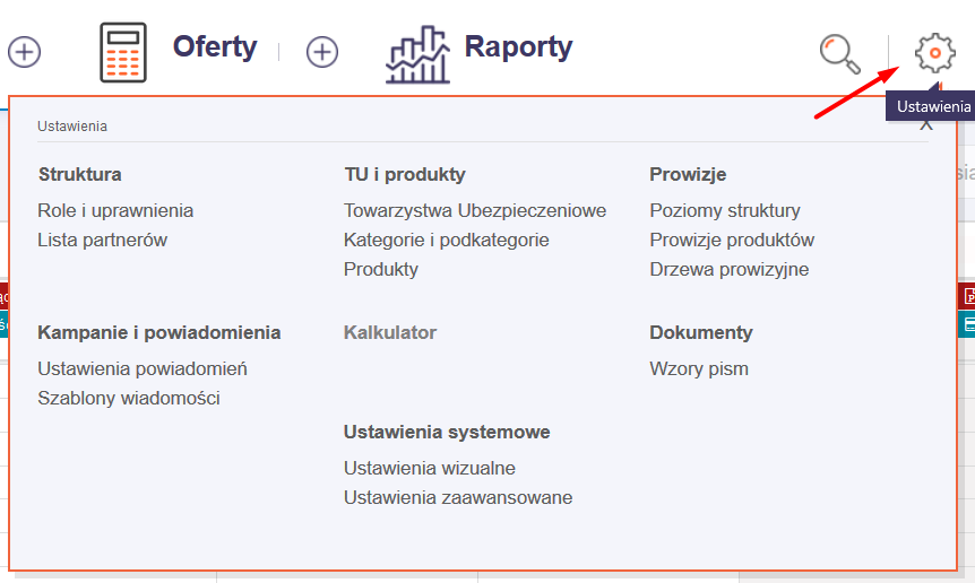Select Kategorie i podkategorie

point(446,240)
